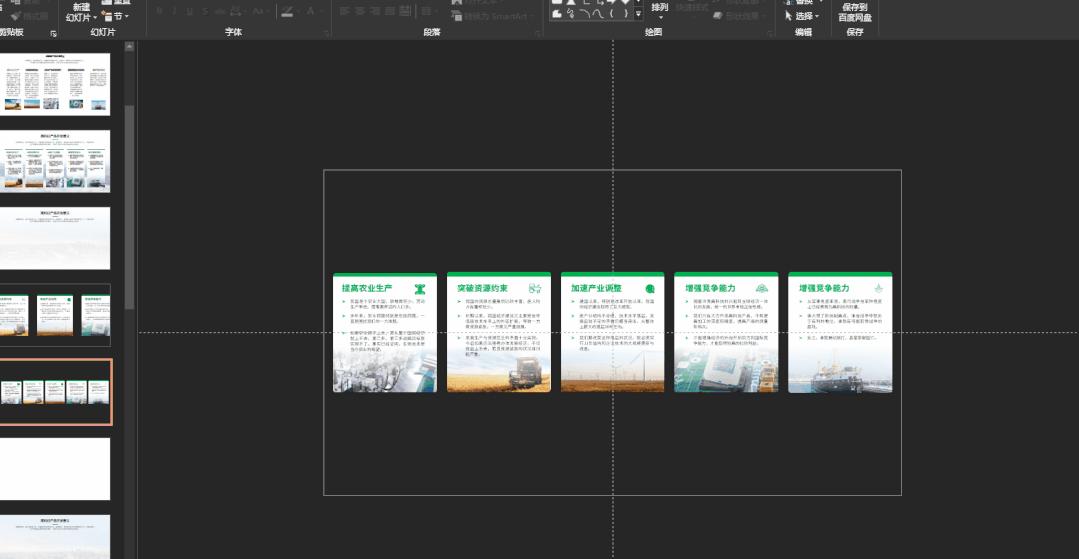Click the 加速产业调整 card's green icon
Screen dimensions: 1079x559
pos(650,288)
